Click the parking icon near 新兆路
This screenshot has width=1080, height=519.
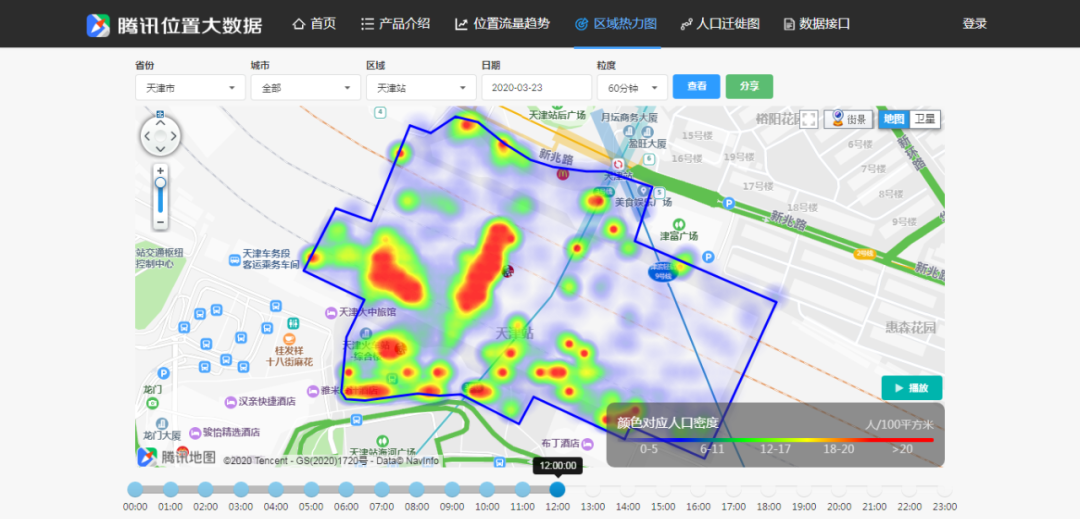[x=729, y=204]
